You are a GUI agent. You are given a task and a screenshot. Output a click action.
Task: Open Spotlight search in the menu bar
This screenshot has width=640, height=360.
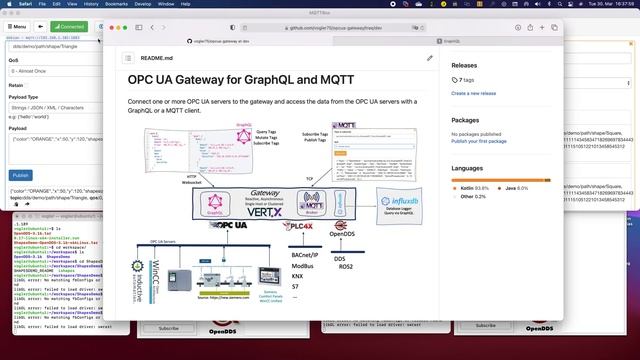tap(560, 4)
